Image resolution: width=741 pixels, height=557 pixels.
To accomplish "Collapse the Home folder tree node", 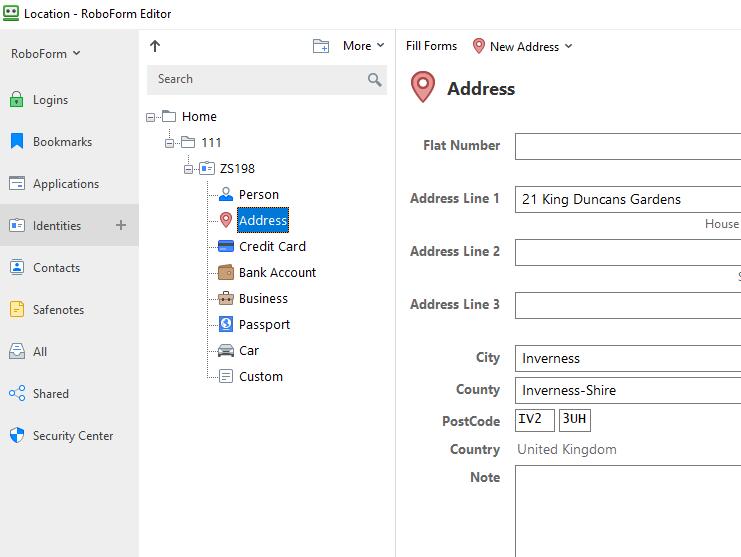I will coord(151,117).
